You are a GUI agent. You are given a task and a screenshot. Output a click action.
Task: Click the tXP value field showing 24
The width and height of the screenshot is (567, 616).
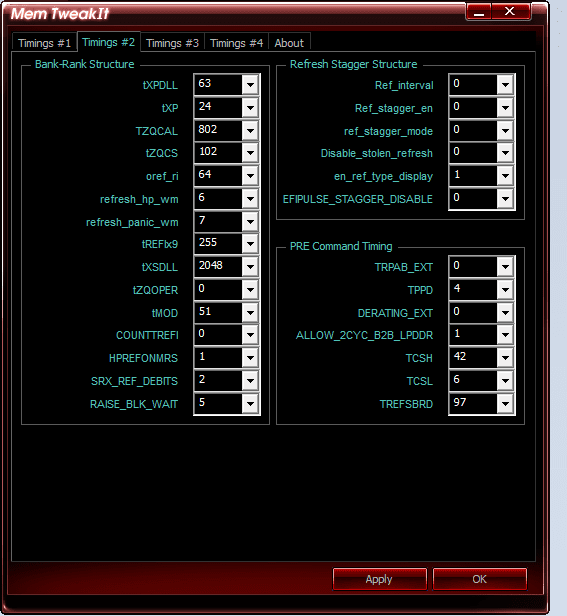point(218,107)
